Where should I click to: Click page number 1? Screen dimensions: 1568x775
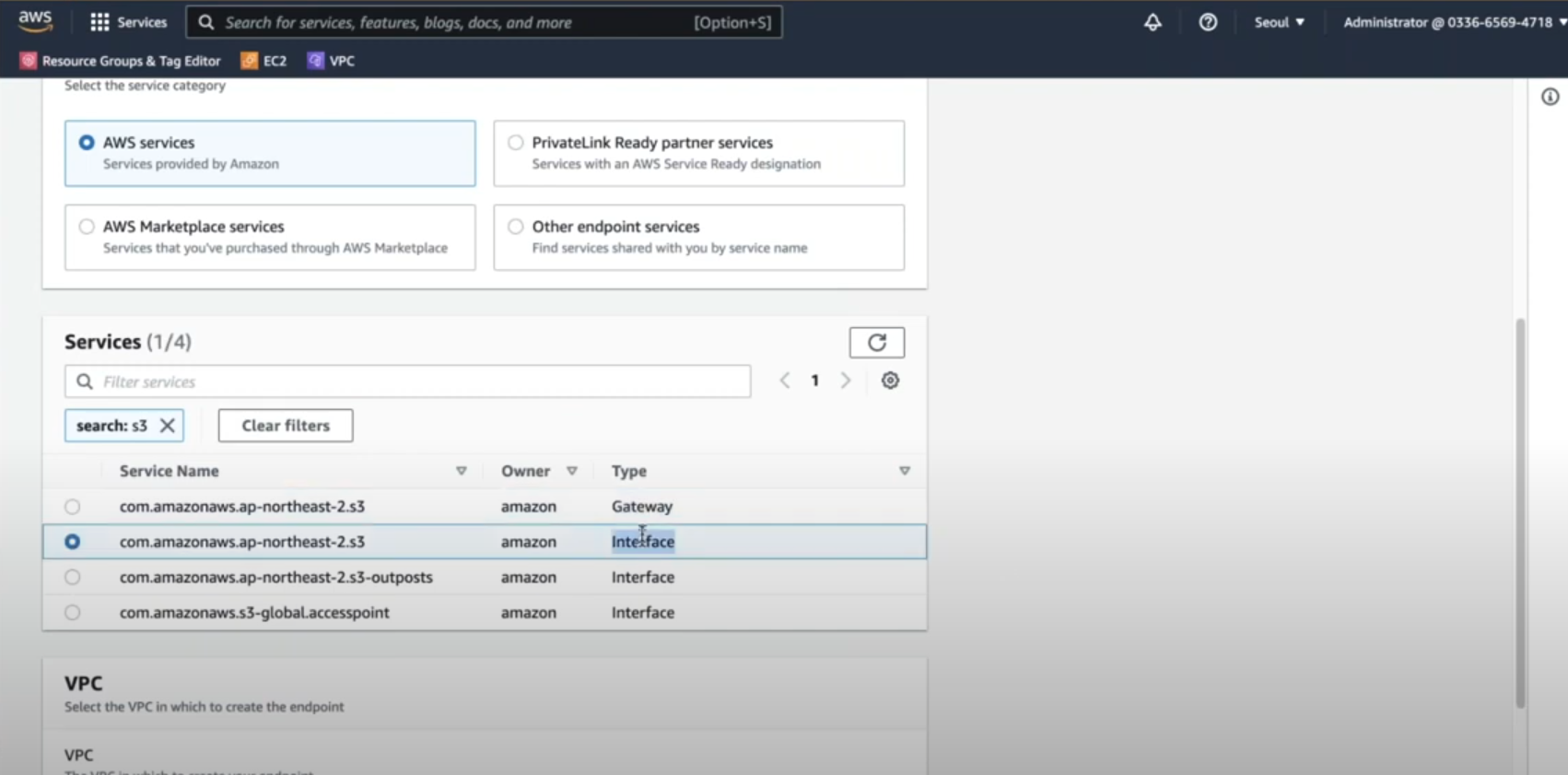coord(814,381)
